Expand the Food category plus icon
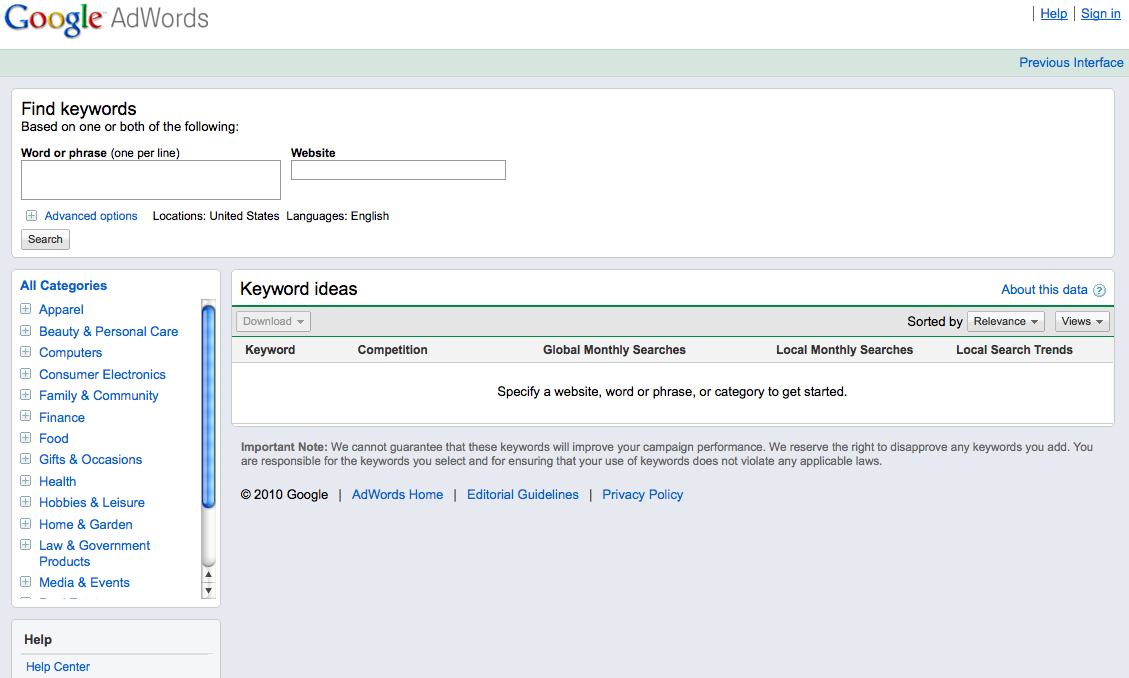This screenshot has height=678, width=1129. coord(26,438)
